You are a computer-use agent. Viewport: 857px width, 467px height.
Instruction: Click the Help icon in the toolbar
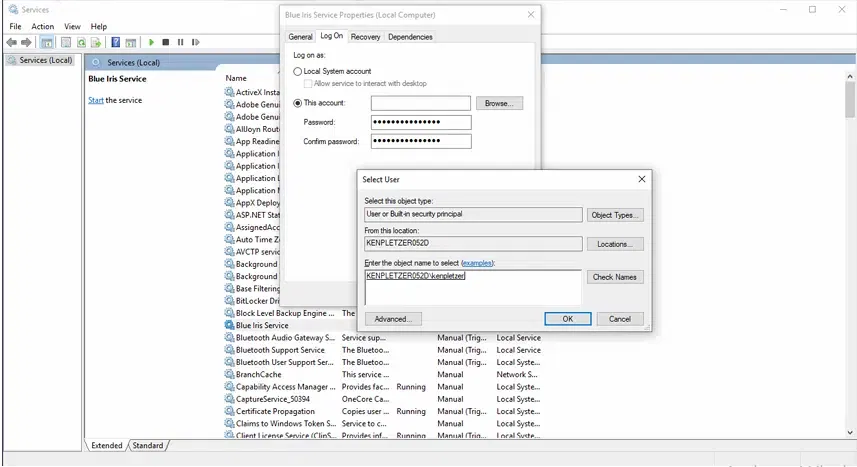tap(116, 42)
